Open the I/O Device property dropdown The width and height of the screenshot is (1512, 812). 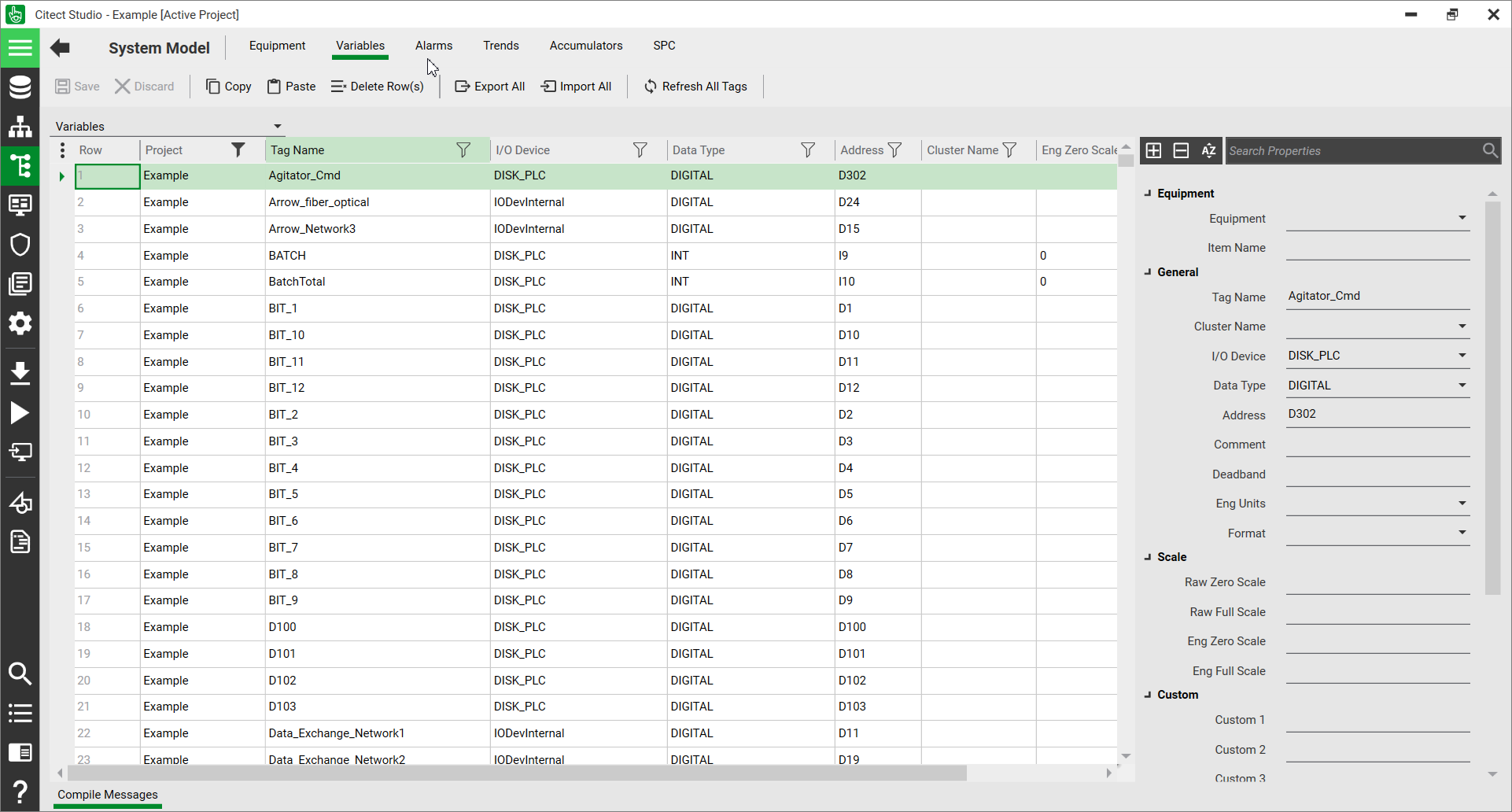coord(1462,356)
